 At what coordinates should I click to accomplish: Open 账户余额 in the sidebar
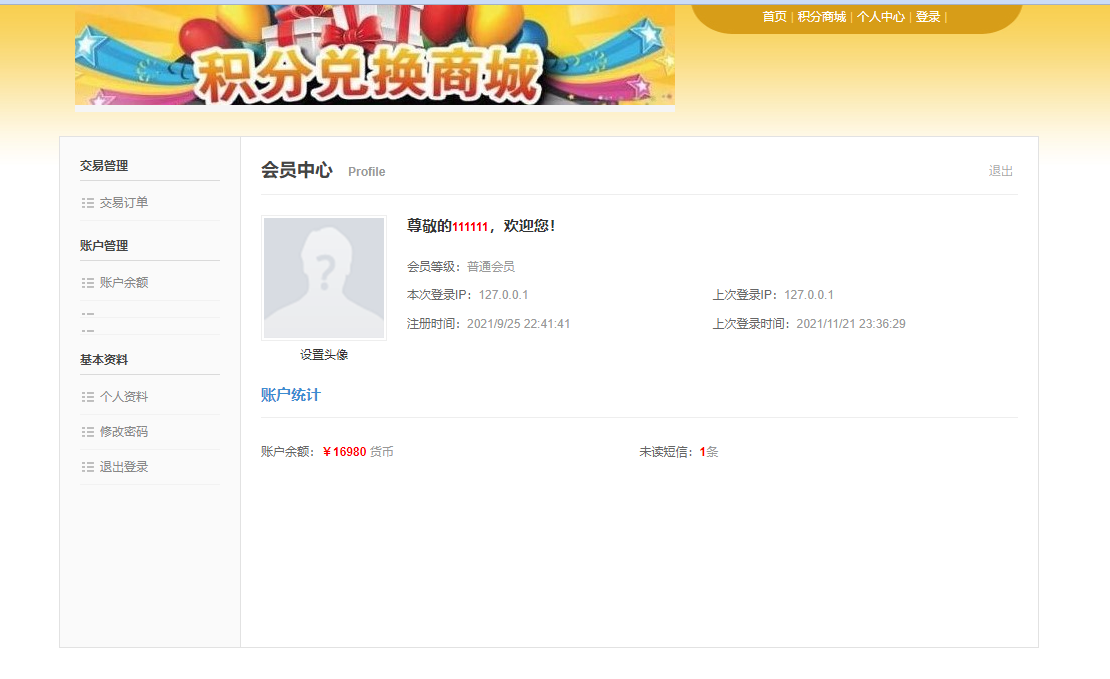click(x=123, y=283)
